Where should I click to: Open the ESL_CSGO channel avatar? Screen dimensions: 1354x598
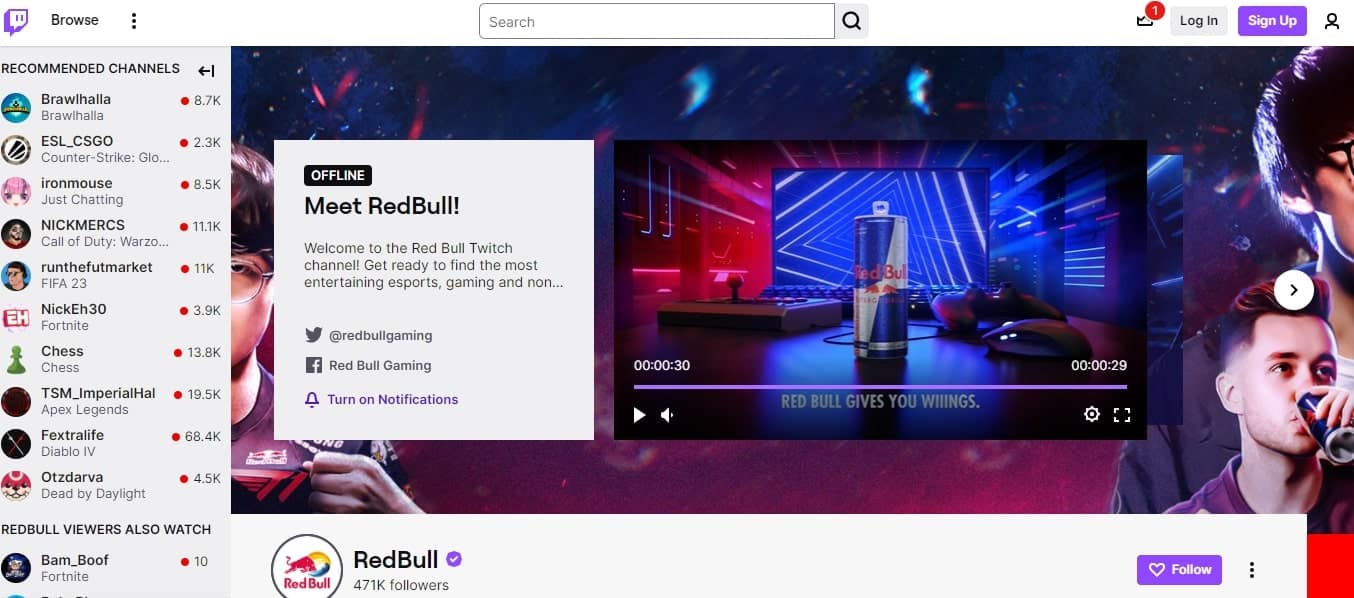pyautogui.click(x=16, y=149)
